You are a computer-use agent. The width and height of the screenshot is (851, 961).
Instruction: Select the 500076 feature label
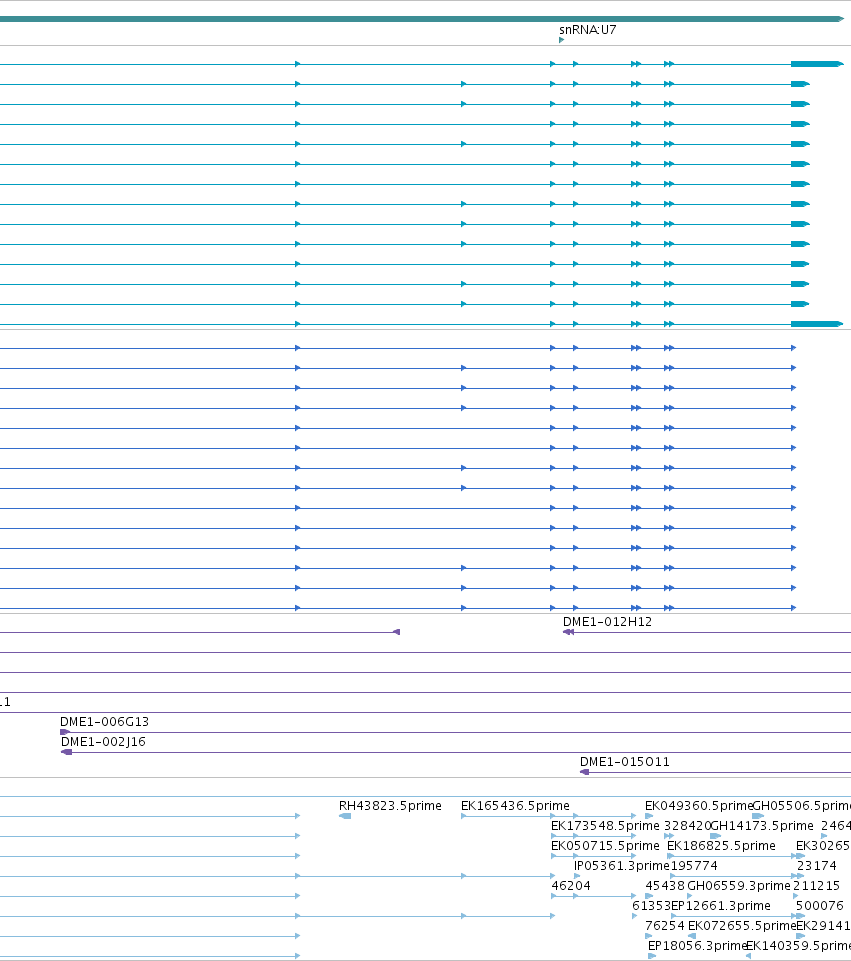[x=820, y=905]
